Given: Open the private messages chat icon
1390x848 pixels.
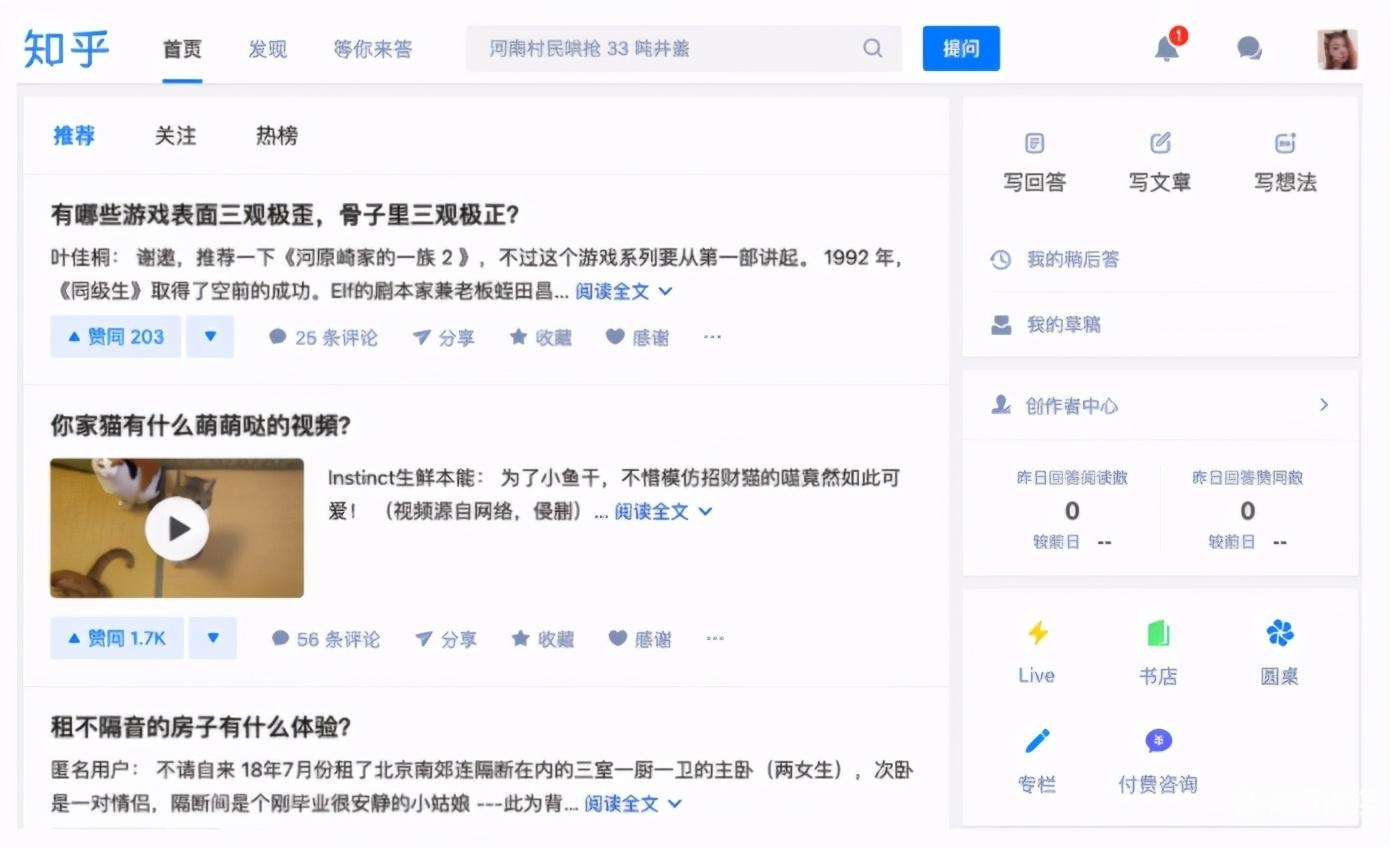Looking at the screenshot, I should point(1249,48).
